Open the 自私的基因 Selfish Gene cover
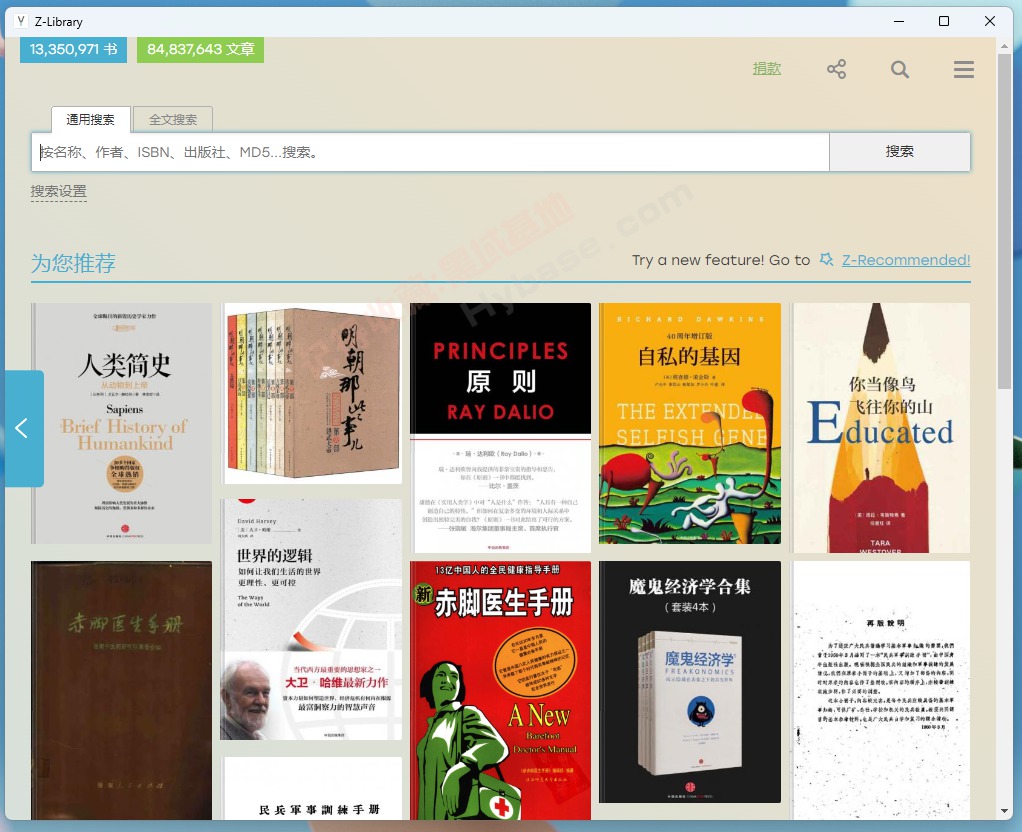 click(690, 423)
